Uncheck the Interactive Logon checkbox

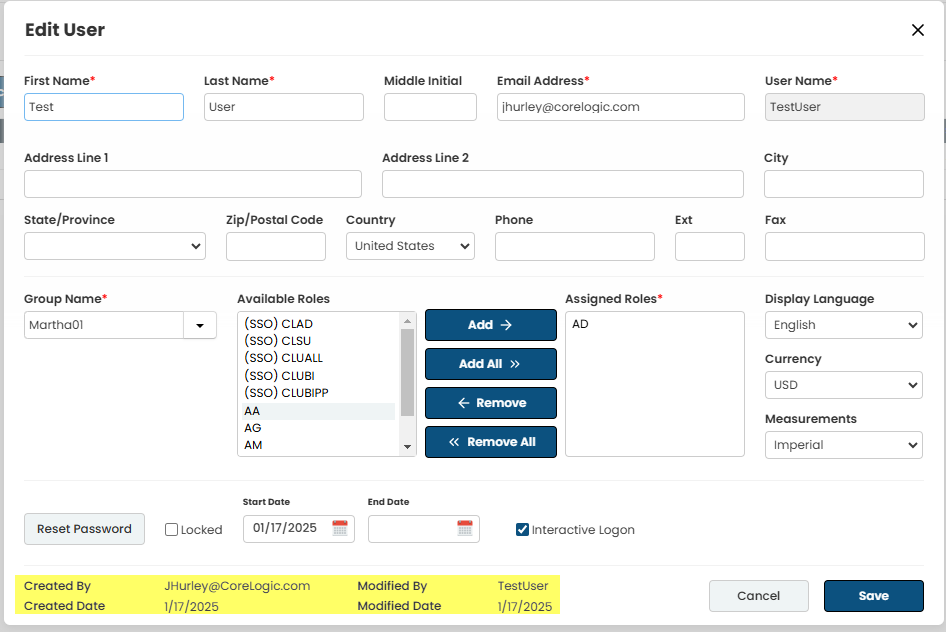522,530
